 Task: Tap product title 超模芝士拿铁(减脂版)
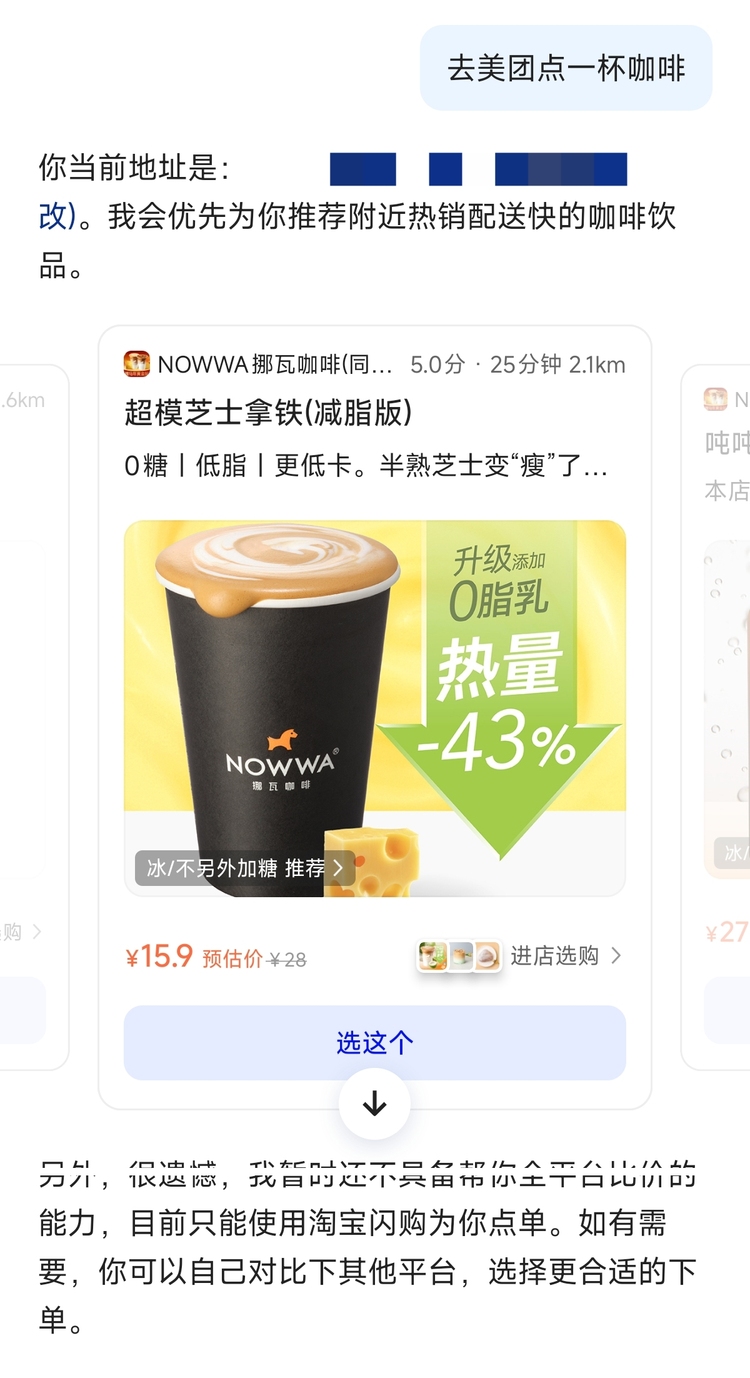[268, 412]
